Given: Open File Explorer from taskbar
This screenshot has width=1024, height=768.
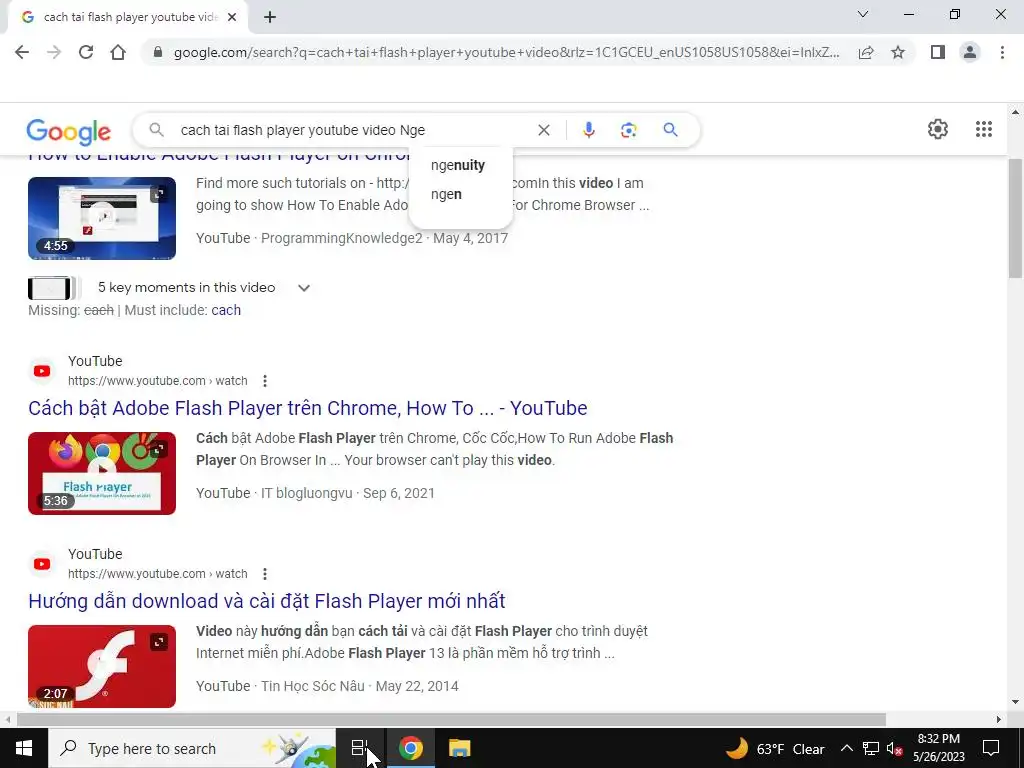Looking at the screenshot, I should [x=459, y=748].
